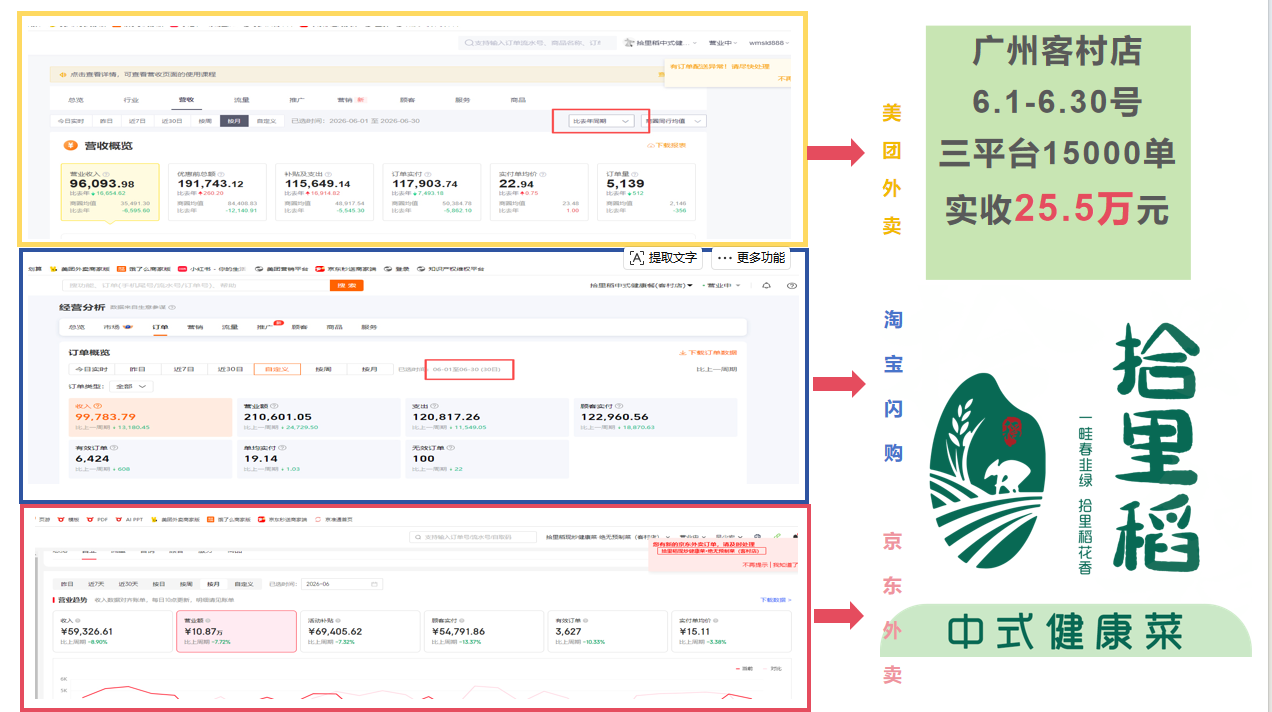This screenshot has height=712, width=1272.
Task: Choose the 近30天 range in JD dashboard
Action: tap(127, 584)
